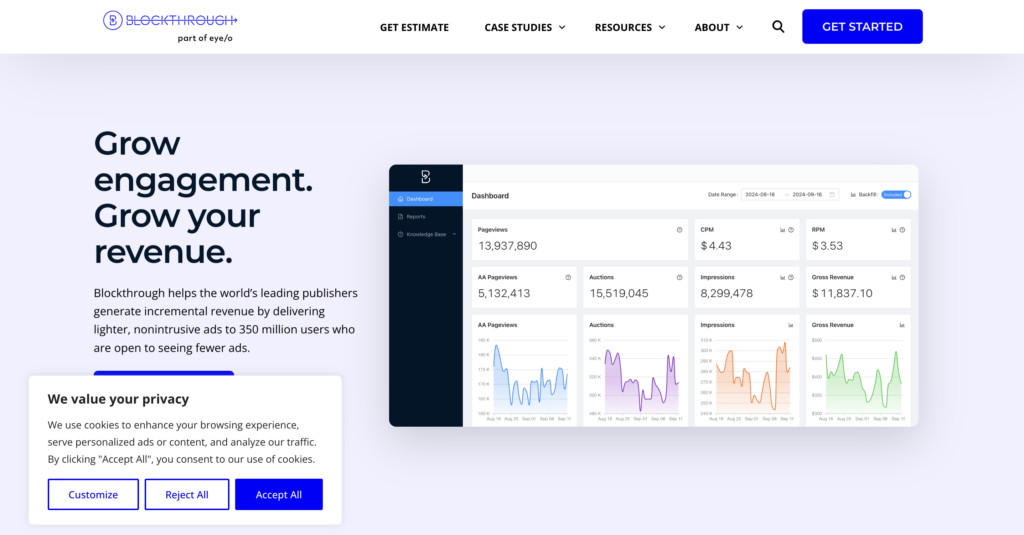Expand the About menu
Viewport: 1024px width, 535px height.
(718, 27)
